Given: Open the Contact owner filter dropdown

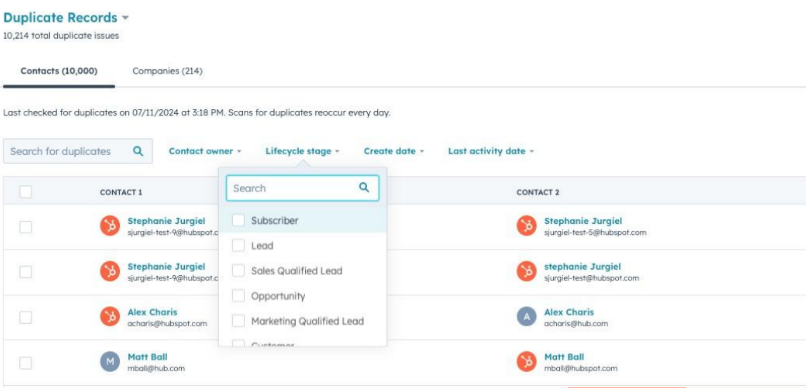Looking at the screenshot, I should tap(205, 151).
